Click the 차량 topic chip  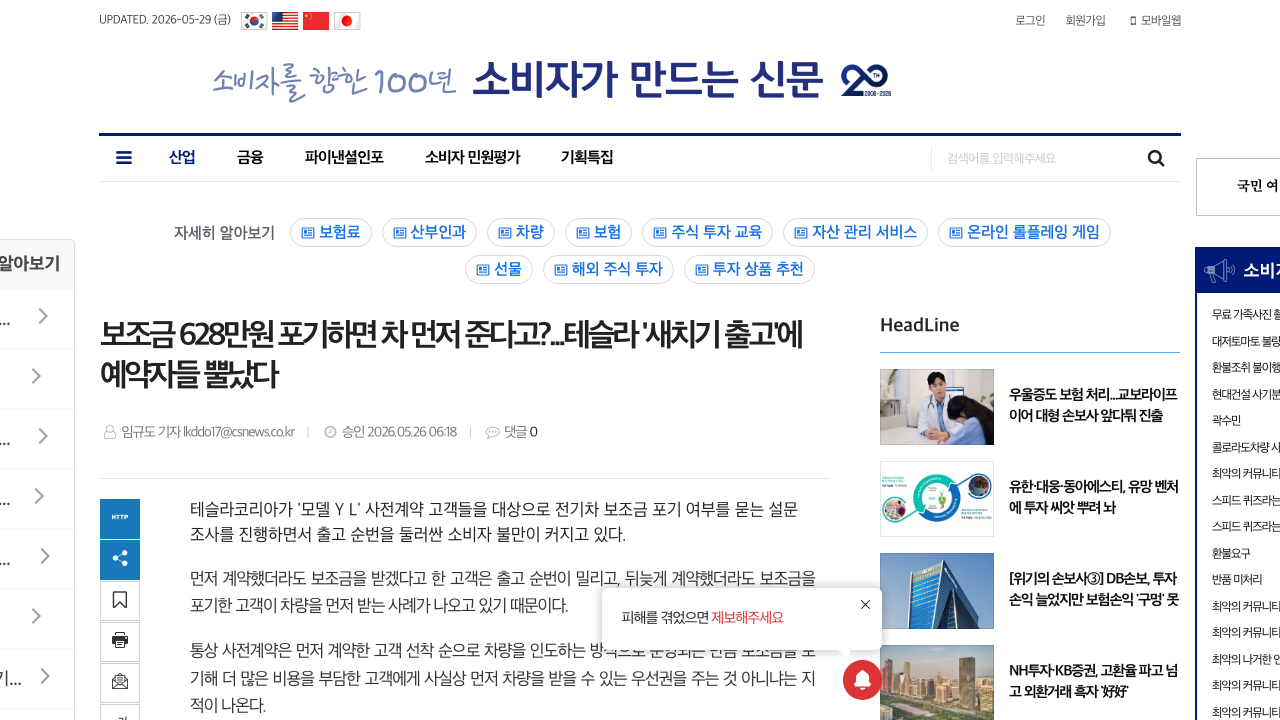521,232
